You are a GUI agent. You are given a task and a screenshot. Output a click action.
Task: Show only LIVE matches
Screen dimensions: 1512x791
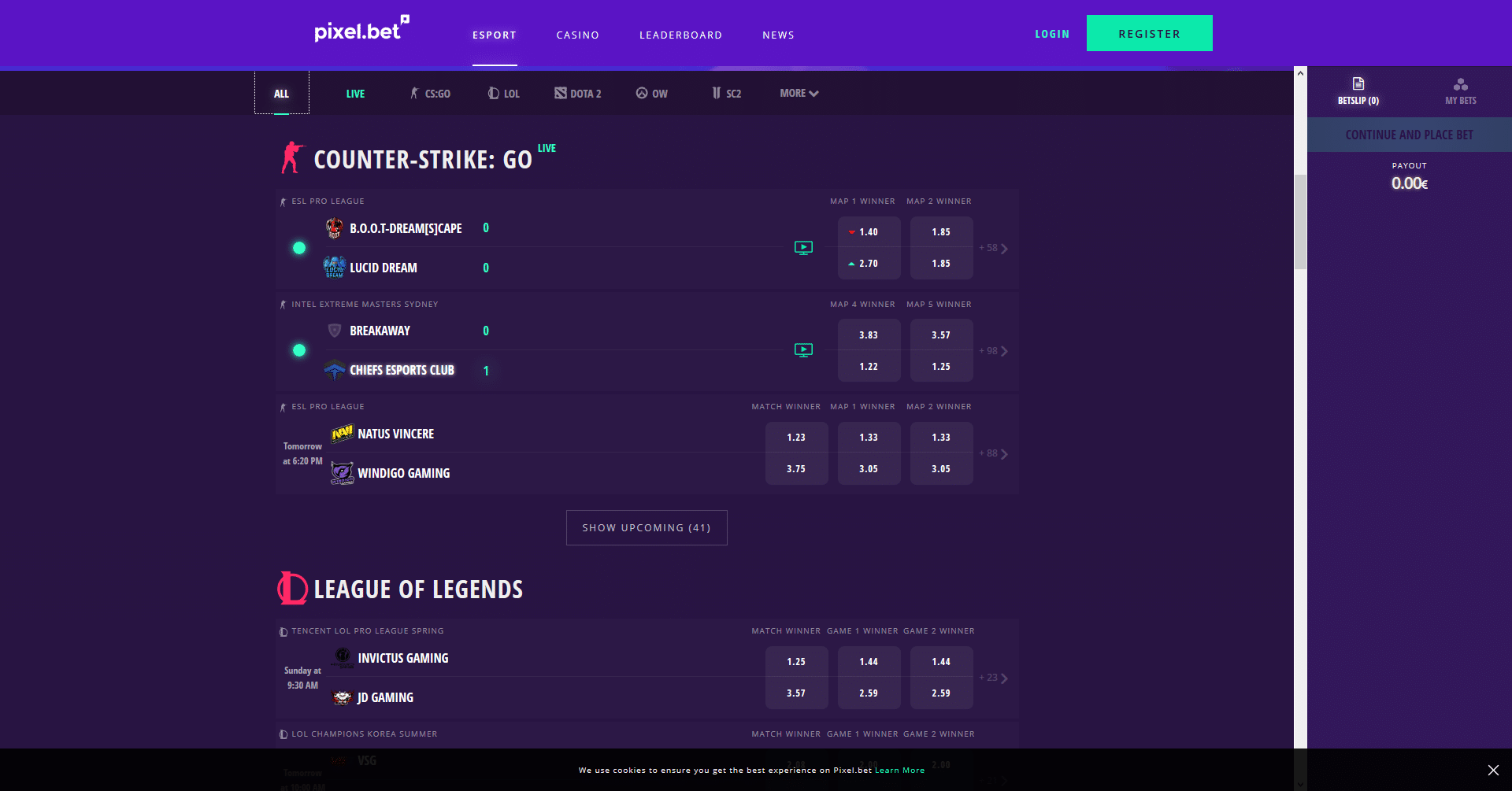[x=355, y=94]
